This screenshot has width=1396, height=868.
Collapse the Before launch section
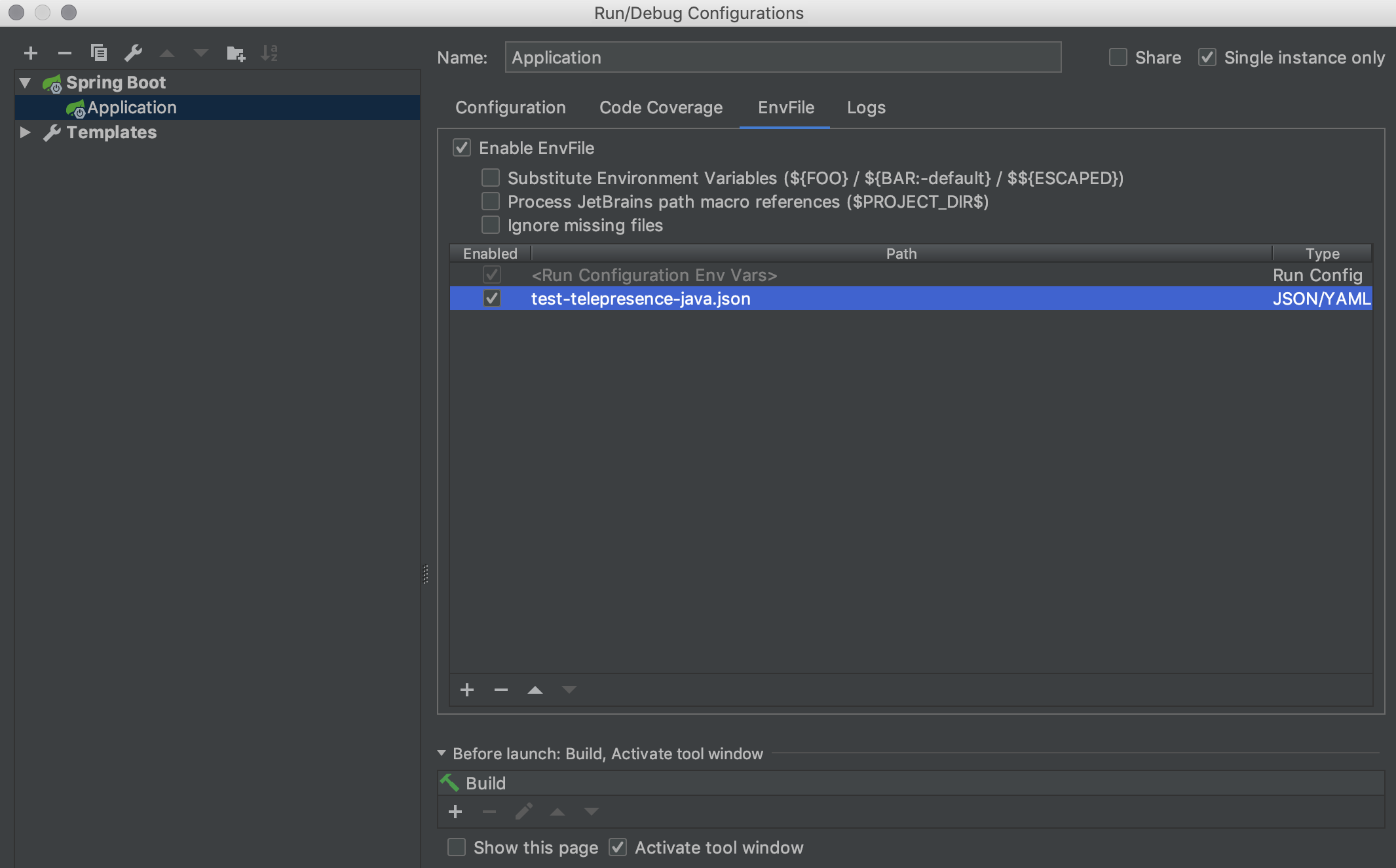coord(442,753)
